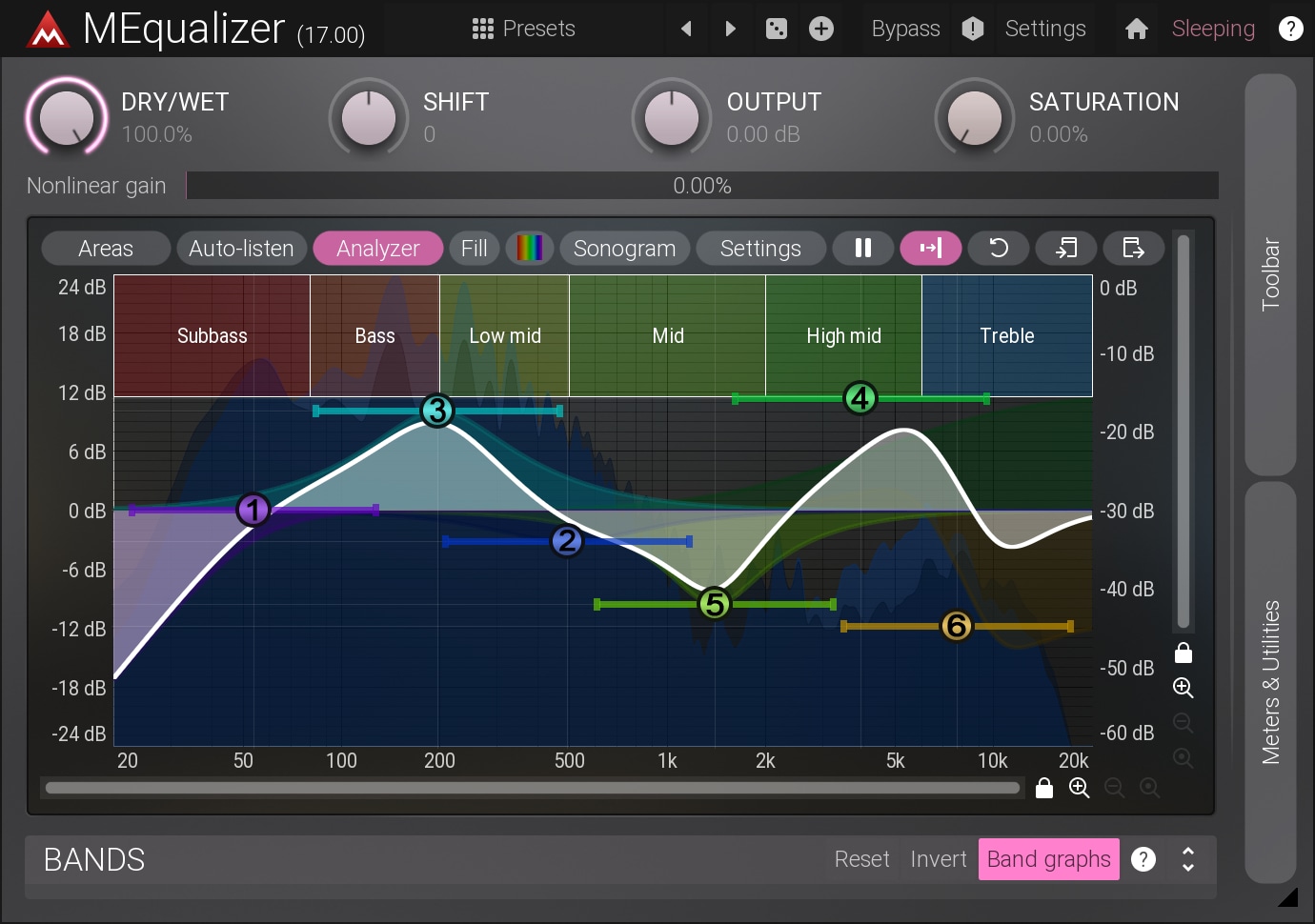1315x924 pixels.
Task: Go to the home icon
Action: (1136, 29)
